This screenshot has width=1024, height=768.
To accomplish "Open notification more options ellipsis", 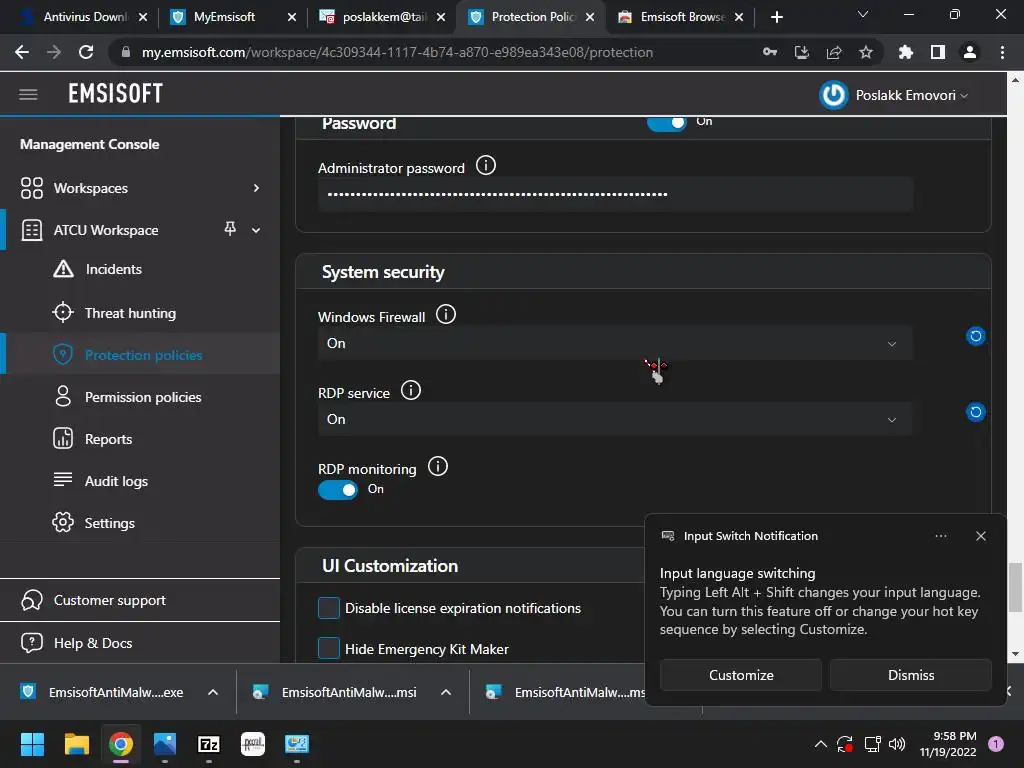I will (940, 536).
